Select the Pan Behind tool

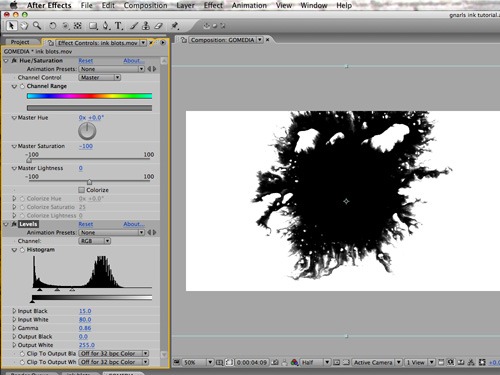[78, 26]
